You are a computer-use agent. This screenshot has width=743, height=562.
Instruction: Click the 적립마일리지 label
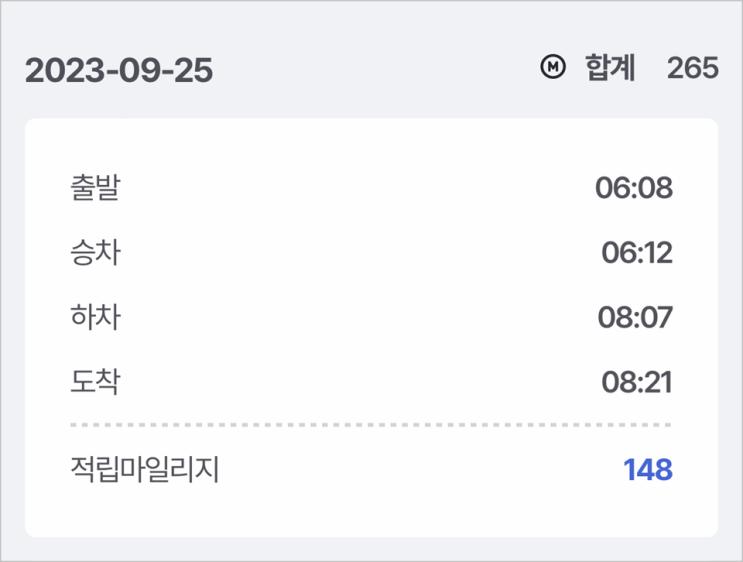click(x=144, y=469)
